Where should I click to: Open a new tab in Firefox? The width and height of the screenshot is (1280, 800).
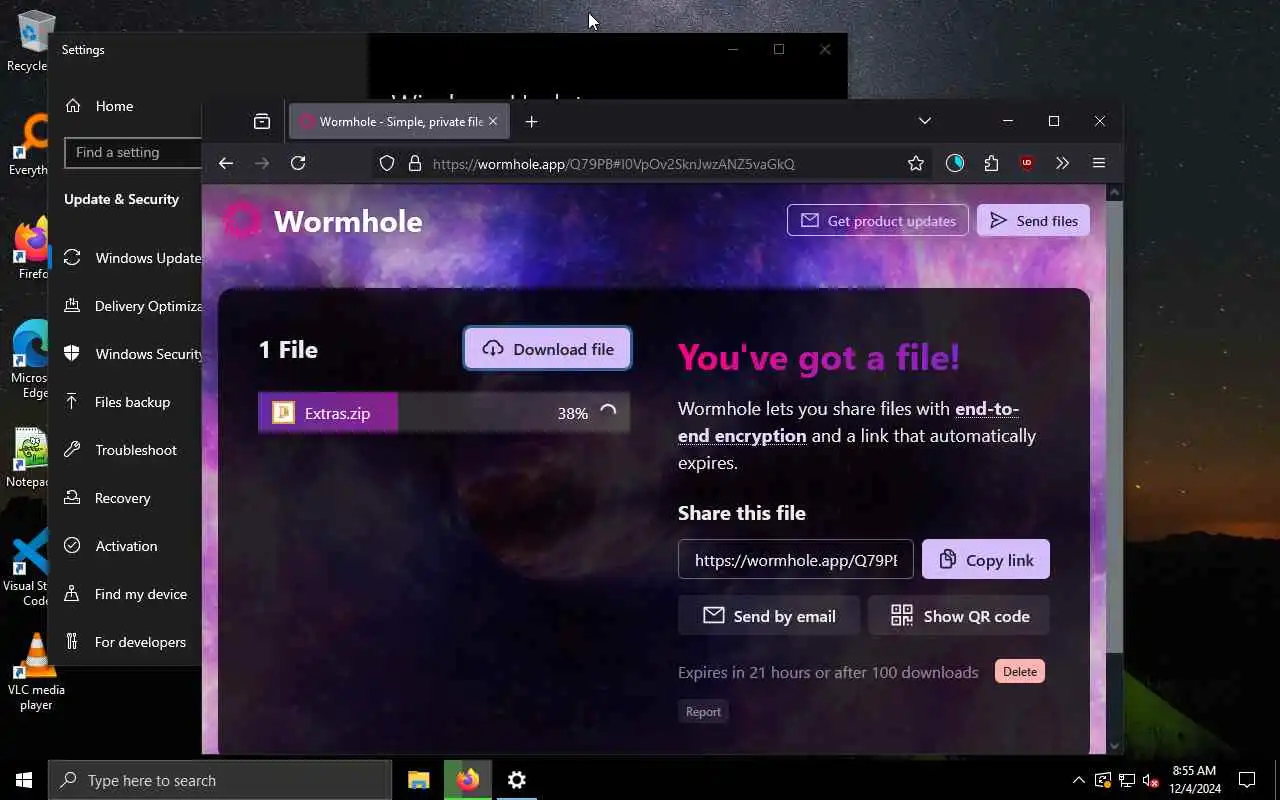click(x=531, y=121)
